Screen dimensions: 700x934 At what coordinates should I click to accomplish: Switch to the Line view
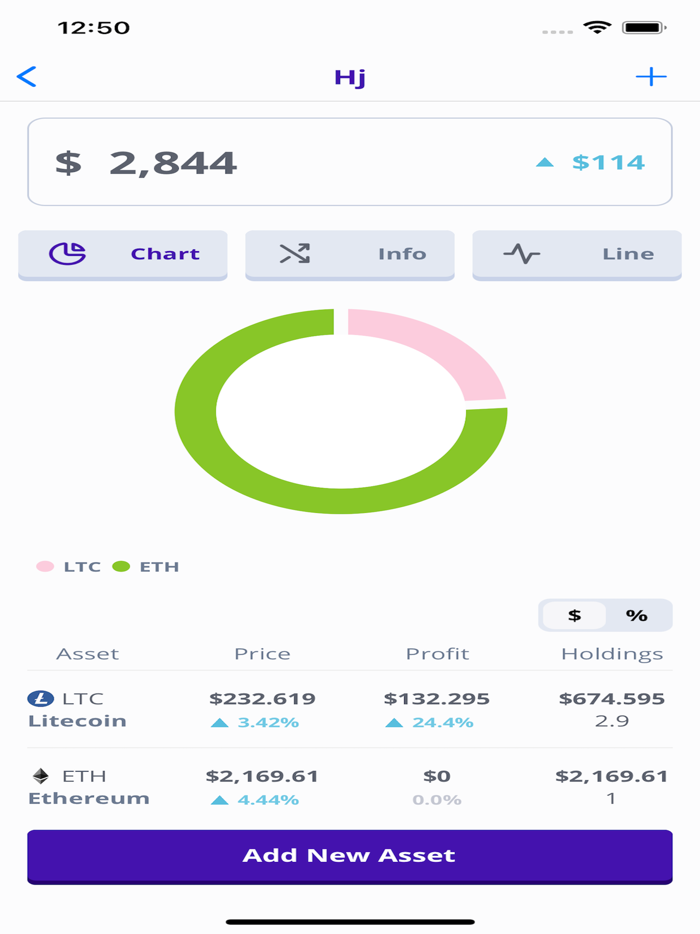pos(576,253)
